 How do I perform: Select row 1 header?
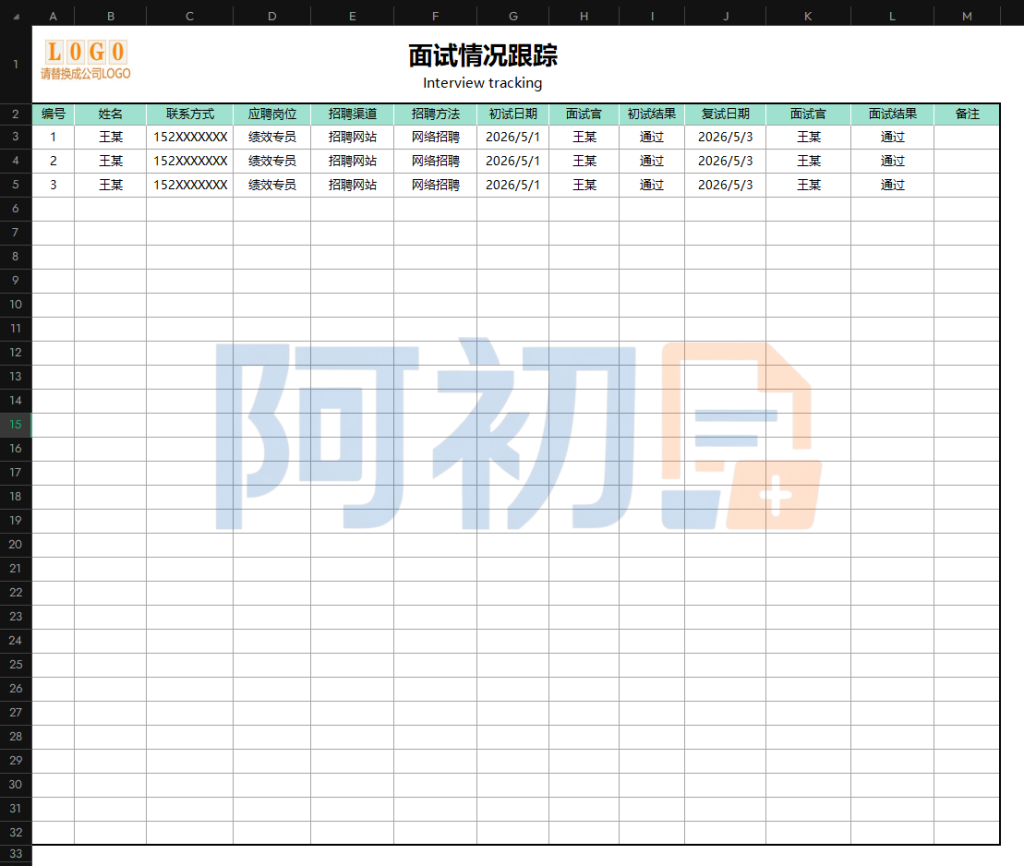[x=16, y=64]
